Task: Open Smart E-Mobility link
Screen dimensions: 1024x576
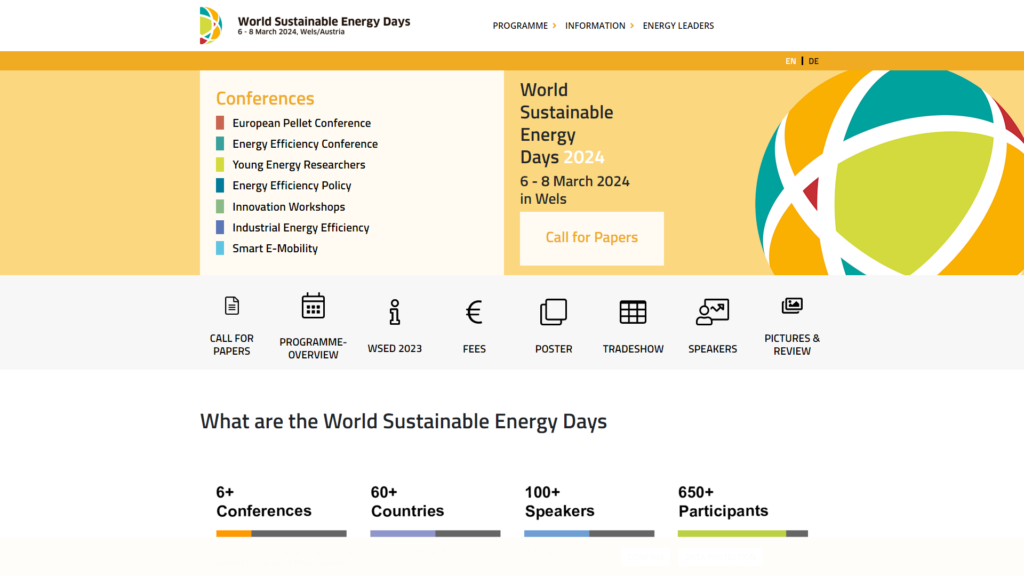Action: (x=275, y=248)
